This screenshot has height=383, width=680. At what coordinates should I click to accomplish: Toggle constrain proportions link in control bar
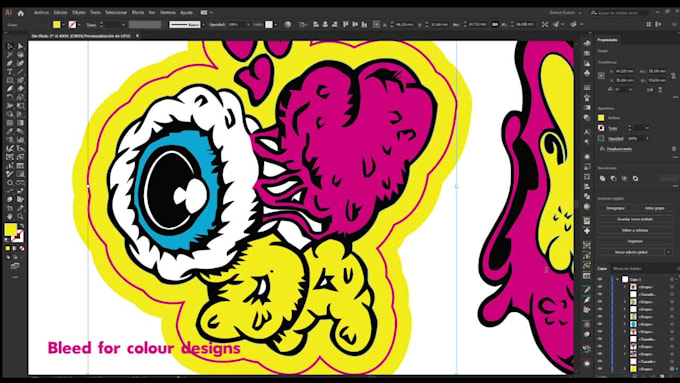[495, 25]
